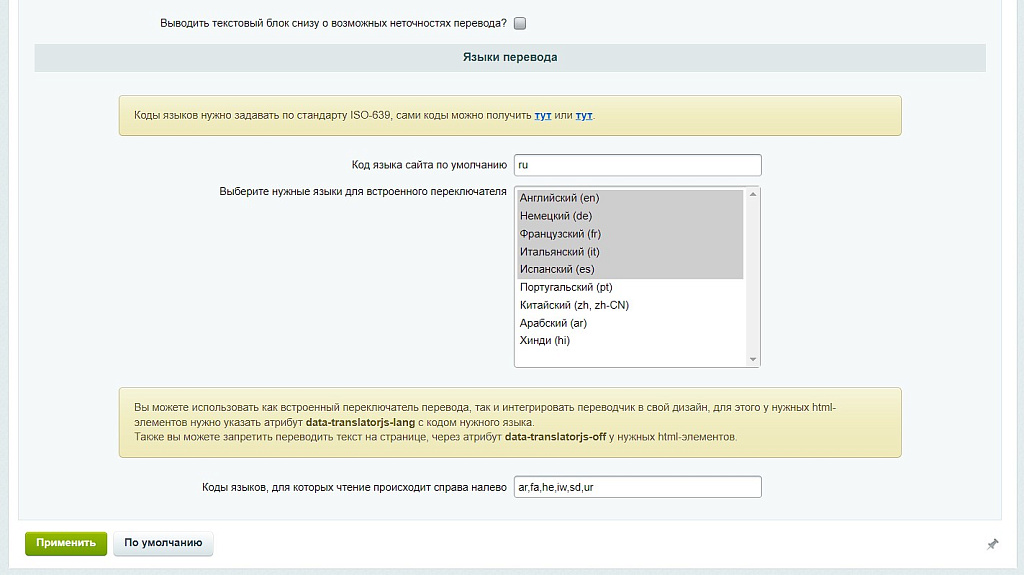Select Хинди (hi) in the language list
Screen dimensions: 1024x575
pos(545,341)
